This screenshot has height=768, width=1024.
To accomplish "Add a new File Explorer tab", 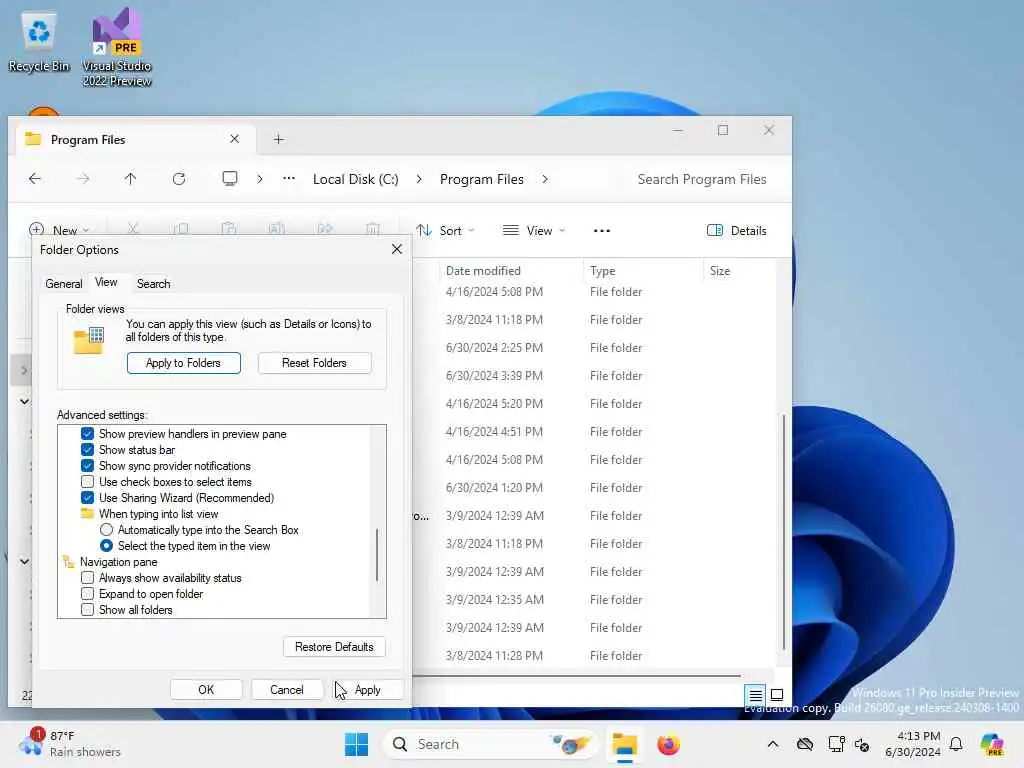I will 279,139.
